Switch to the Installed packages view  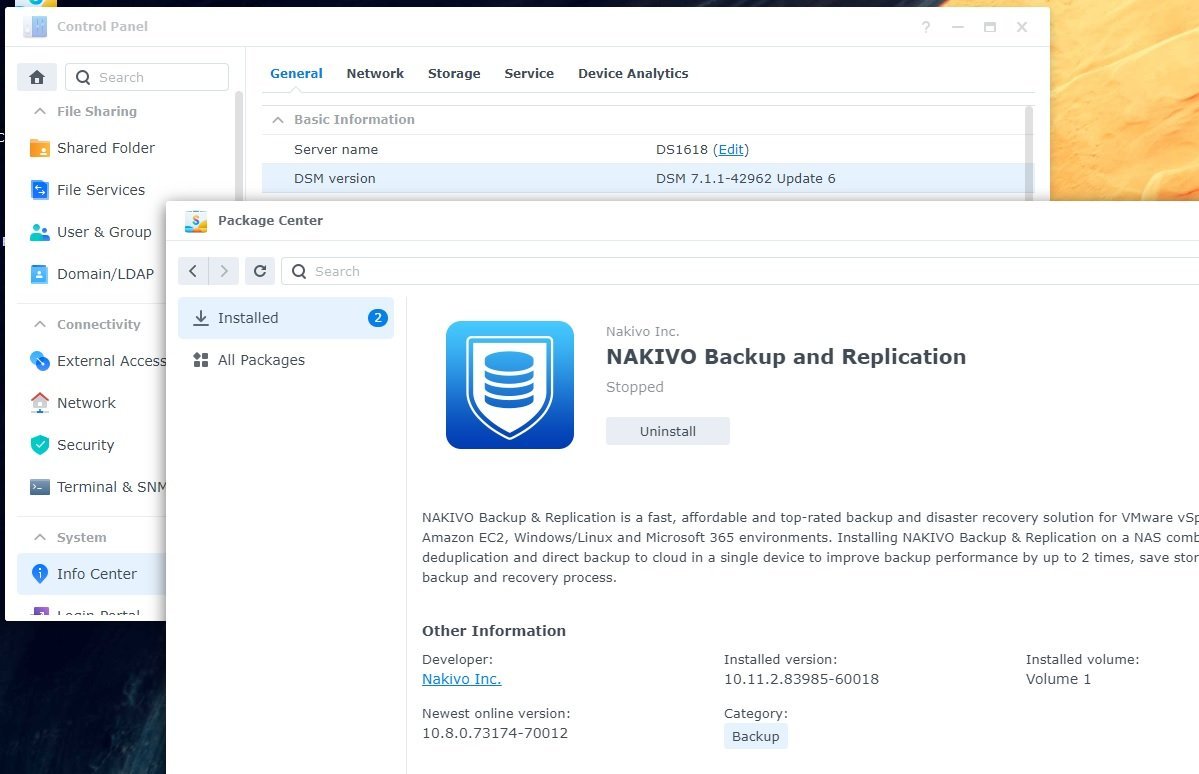coord(246,317)
